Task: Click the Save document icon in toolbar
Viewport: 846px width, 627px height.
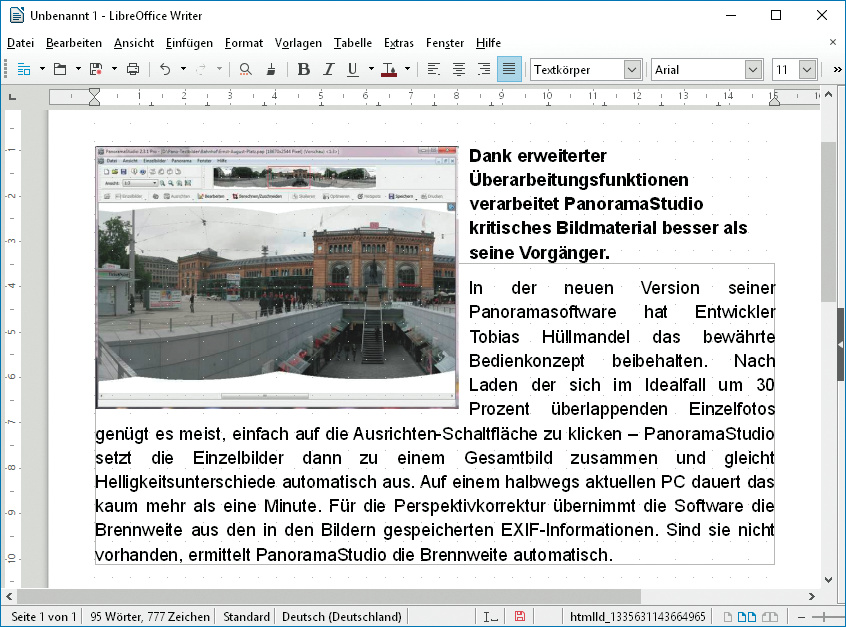Action: 96,69
